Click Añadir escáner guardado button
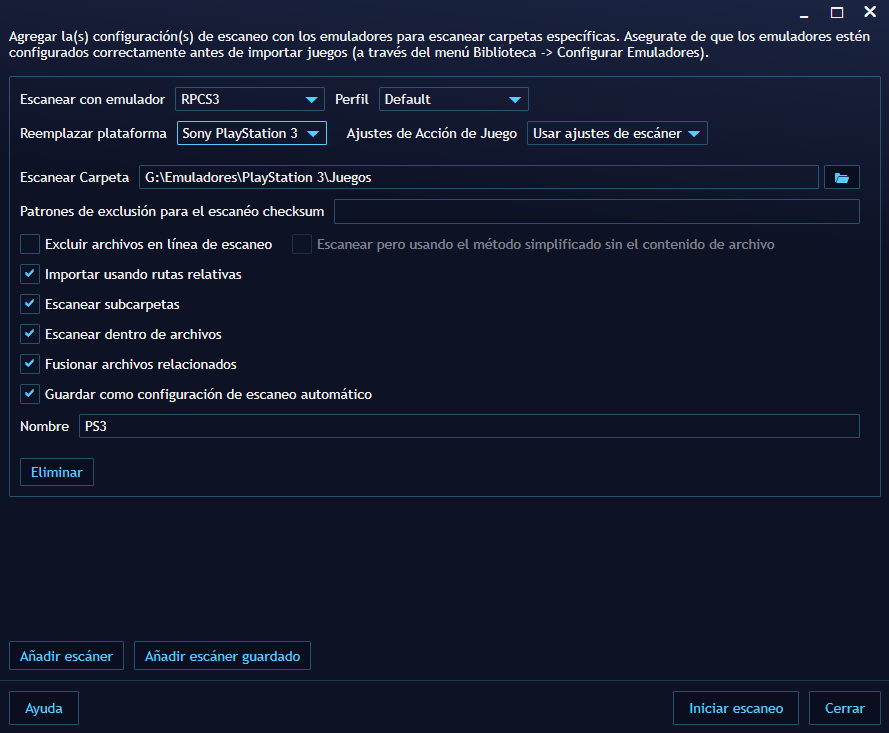The image size is (889, 733). (x=223, y=656)
